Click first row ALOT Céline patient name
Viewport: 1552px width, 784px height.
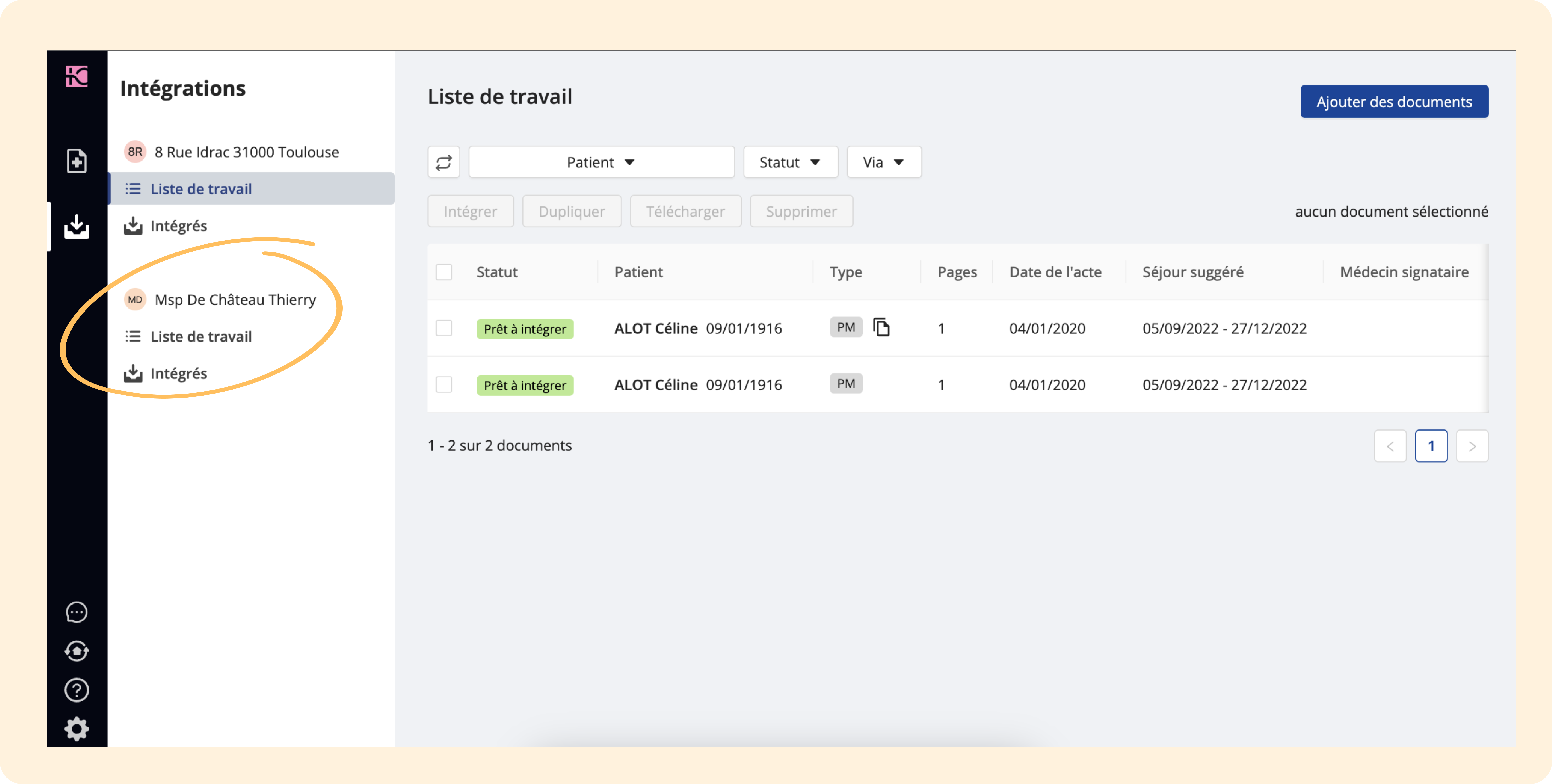click(x=656, y=328)
